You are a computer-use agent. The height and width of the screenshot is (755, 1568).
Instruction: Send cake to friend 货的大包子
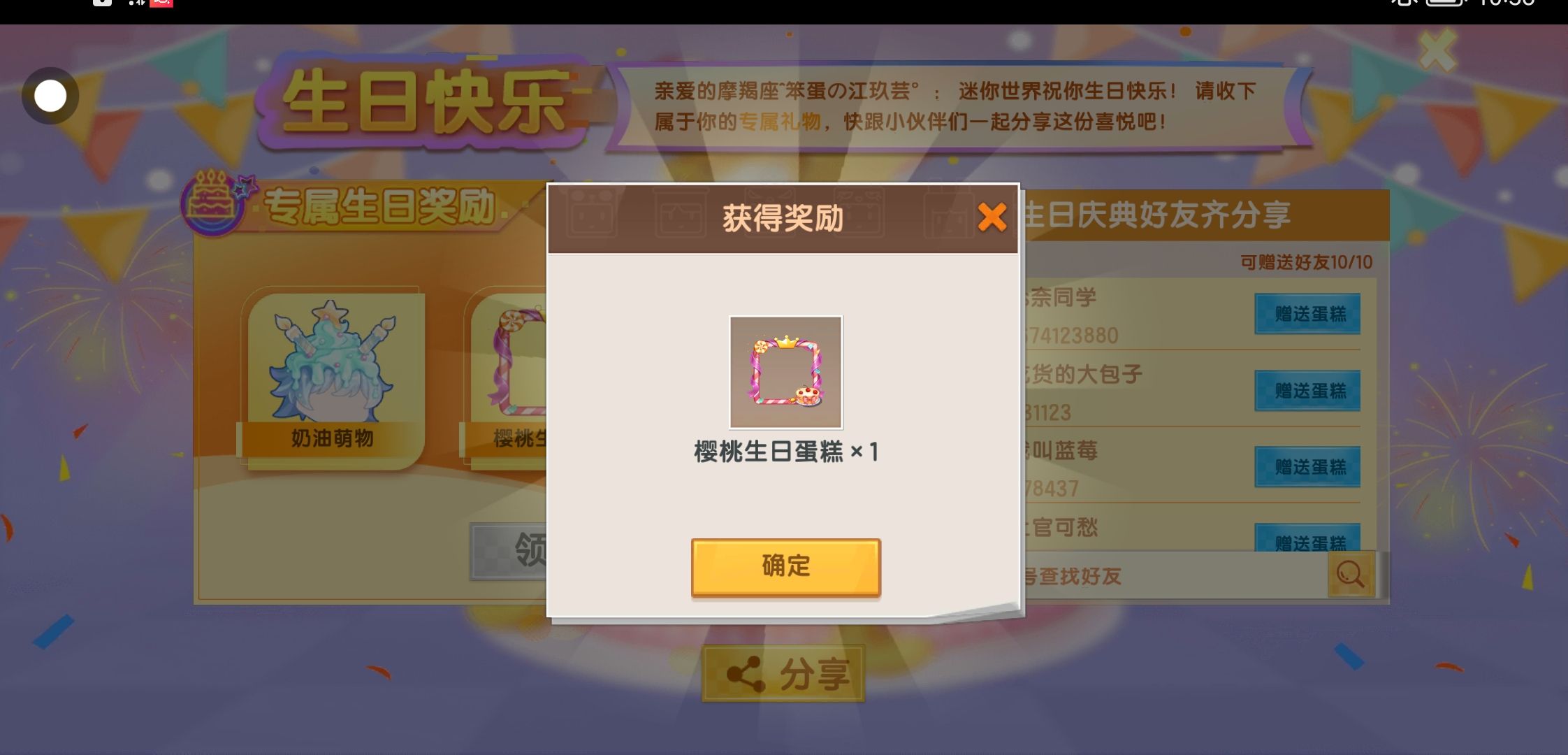(x=1307, y=390)
